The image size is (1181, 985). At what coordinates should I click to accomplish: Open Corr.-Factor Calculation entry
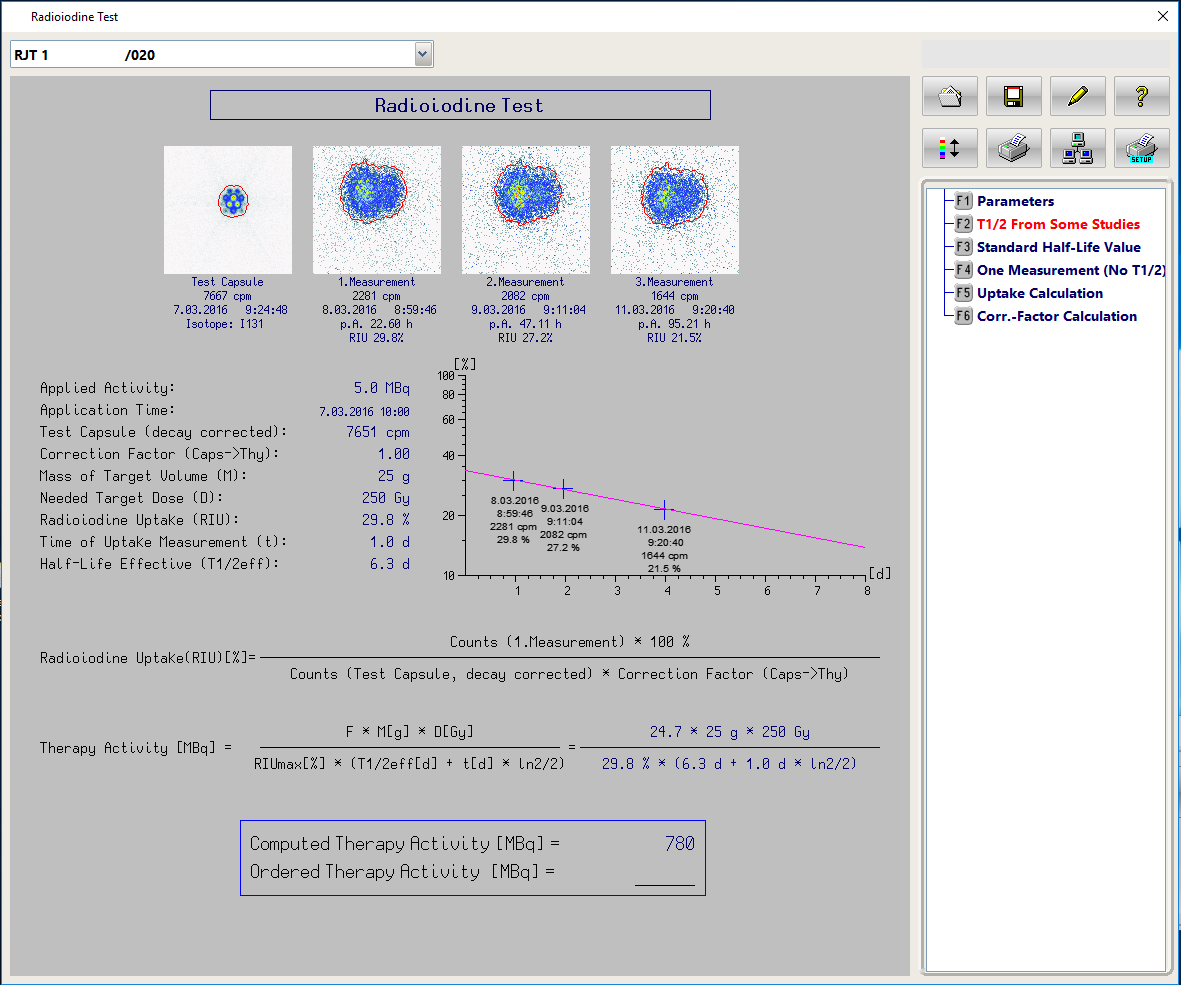[1056, 316]
